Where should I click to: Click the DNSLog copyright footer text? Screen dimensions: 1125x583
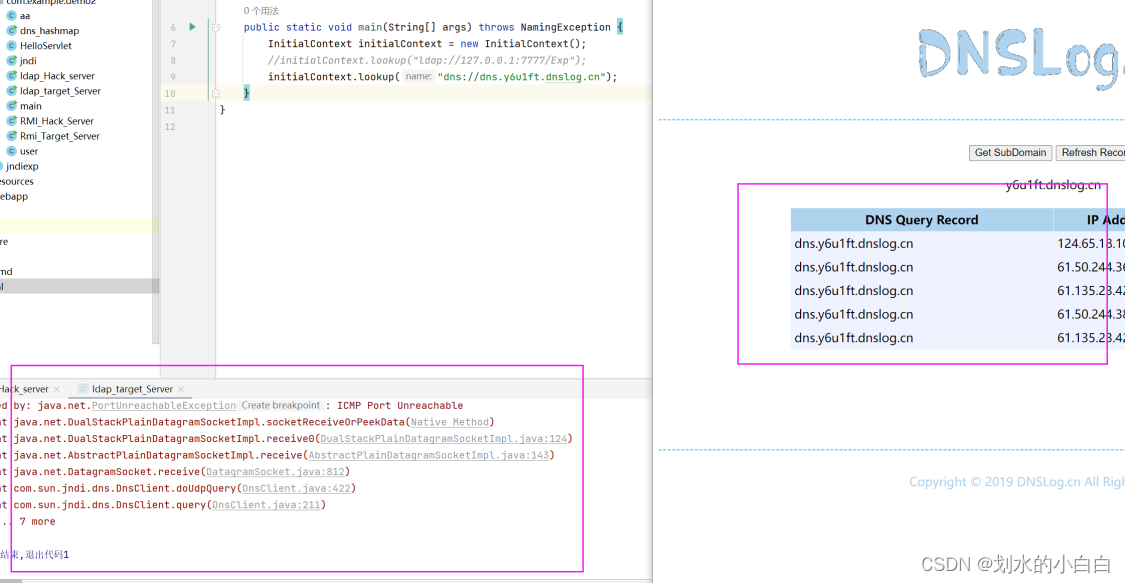tap(1017, 482)
